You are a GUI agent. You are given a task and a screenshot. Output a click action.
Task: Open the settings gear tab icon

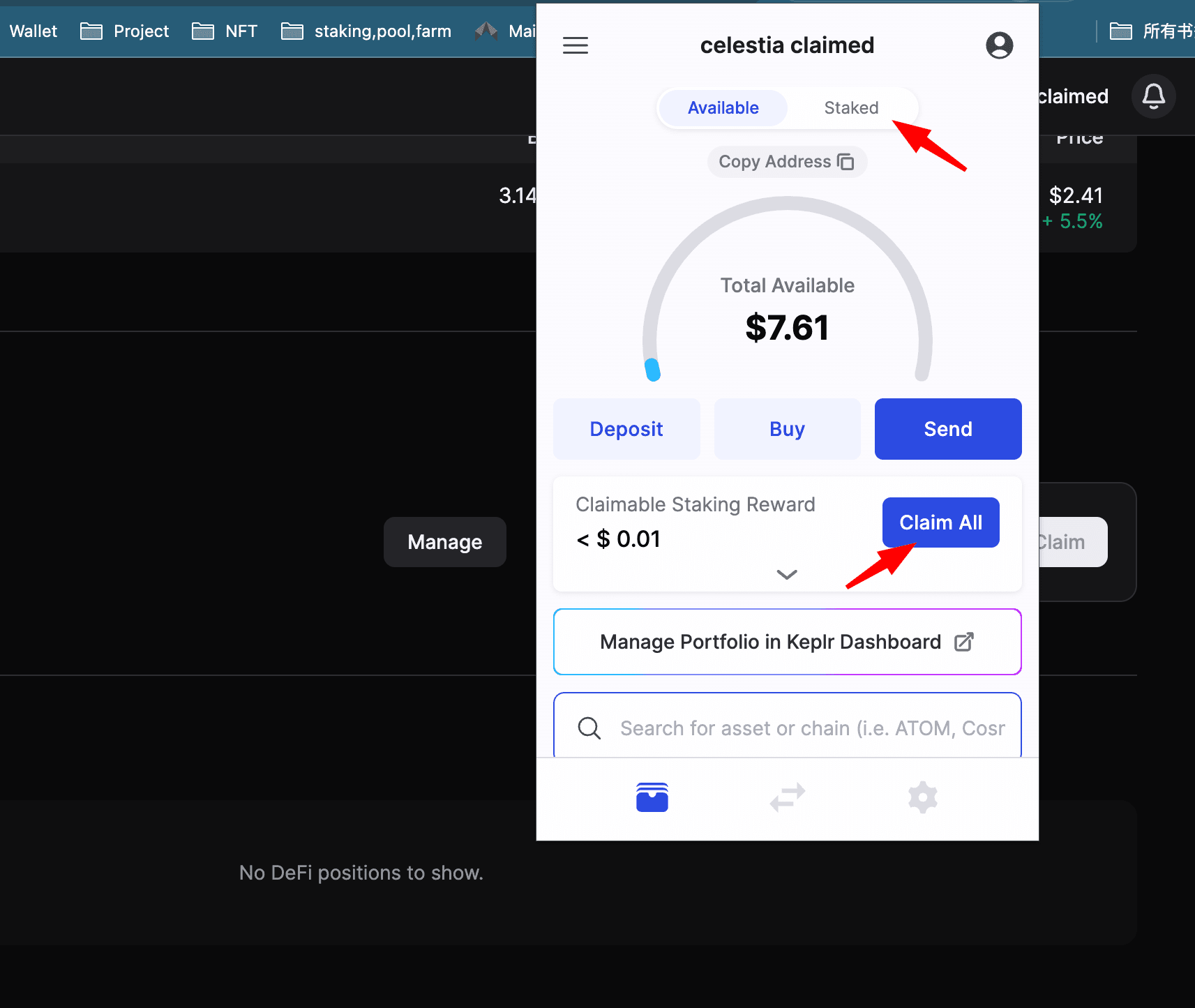(922, 797)
